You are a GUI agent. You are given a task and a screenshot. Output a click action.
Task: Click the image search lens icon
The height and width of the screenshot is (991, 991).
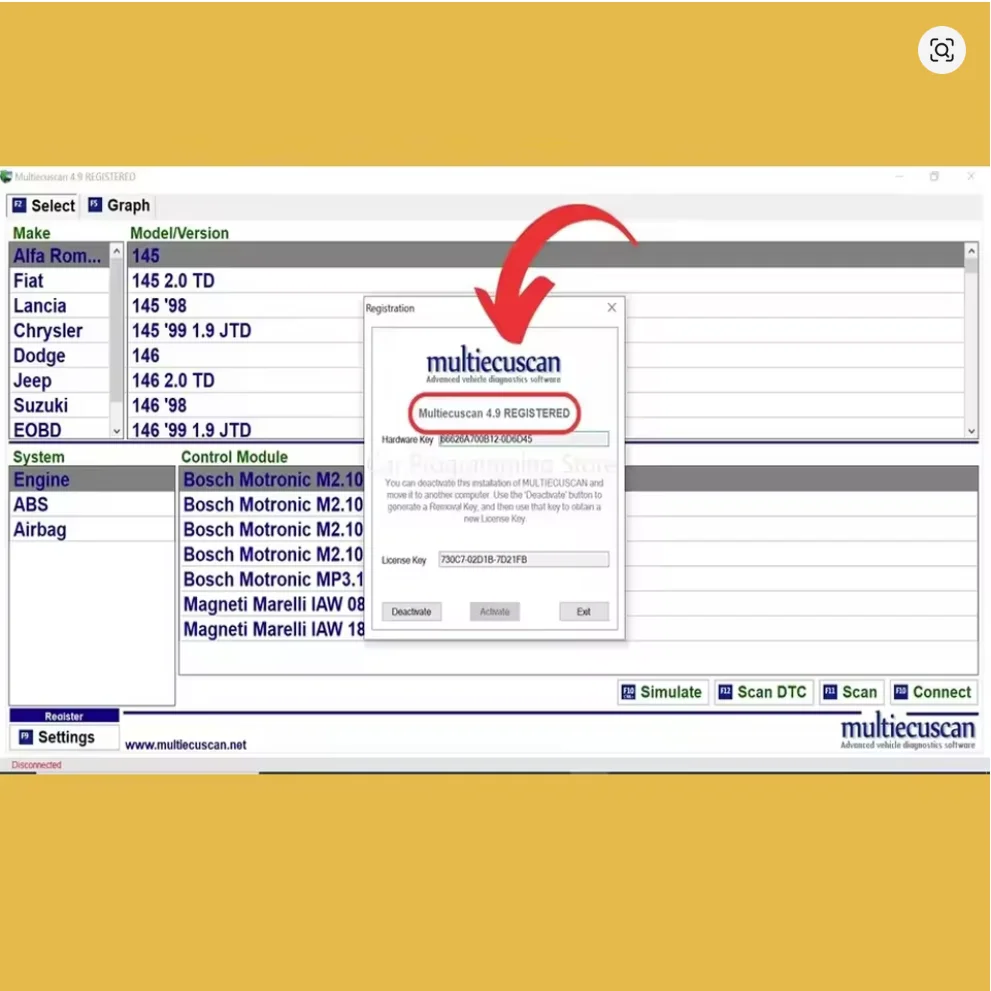click(941, 50)
